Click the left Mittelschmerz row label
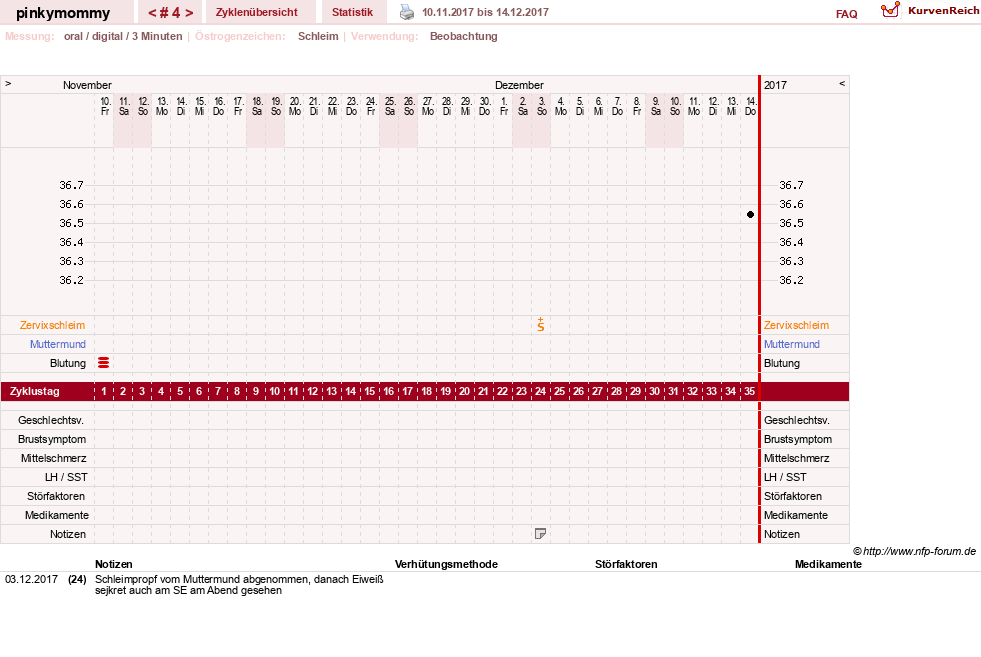Viewport: 981px width, 657px height. click(53, 459)
